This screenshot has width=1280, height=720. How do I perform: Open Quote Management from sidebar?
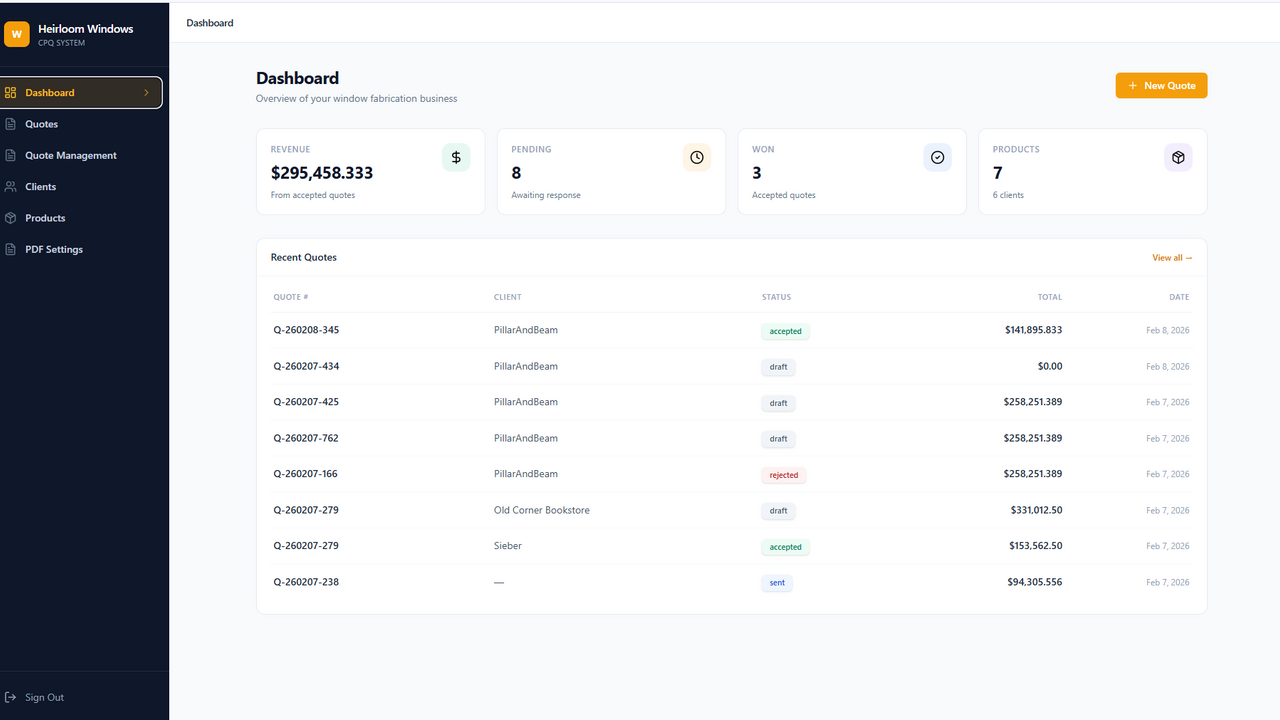81,155
